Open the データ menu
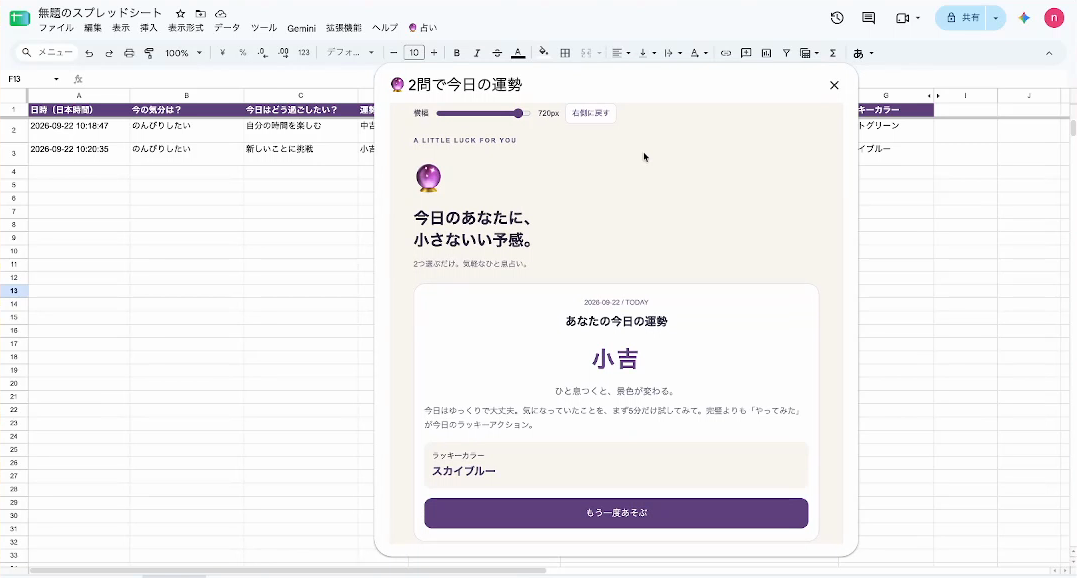The height and width of the screenshot is (578, 1077). pyautogui.click(x=227, y=28)
